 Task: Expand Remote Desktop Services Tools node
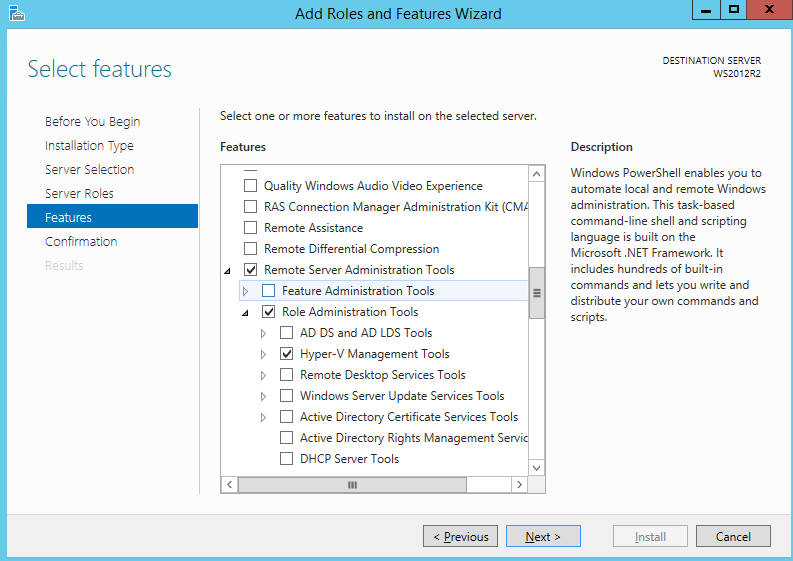click(263, 375)
